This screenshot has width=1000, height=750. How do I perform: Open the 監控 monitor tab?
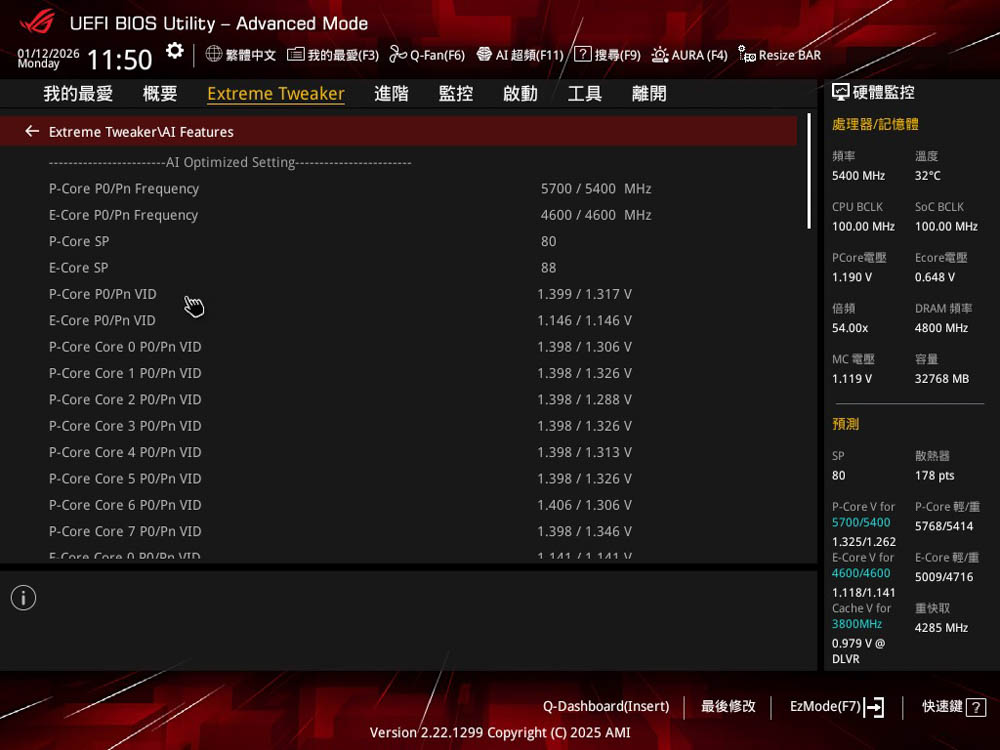(455, 93)
